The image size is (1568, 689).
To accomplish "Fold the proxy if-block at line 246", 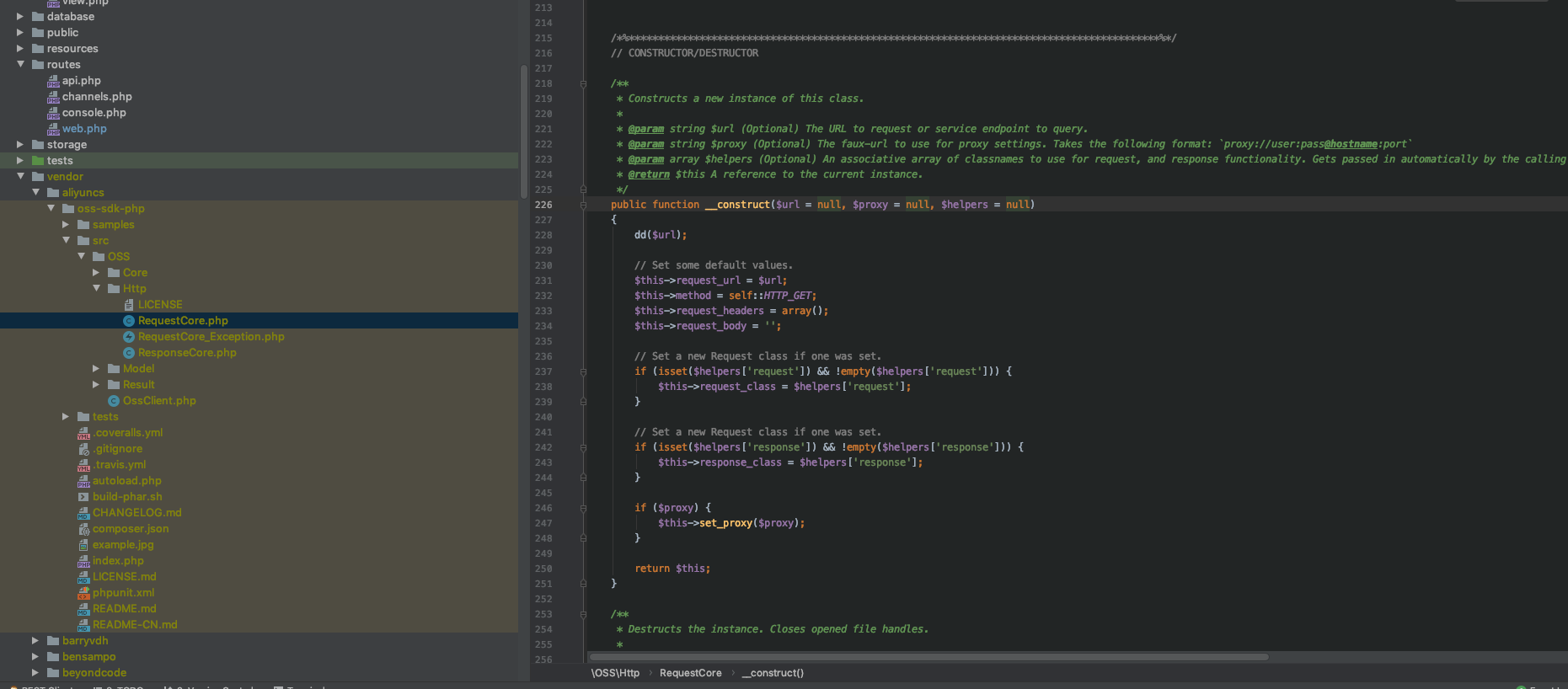I will 583,508.
